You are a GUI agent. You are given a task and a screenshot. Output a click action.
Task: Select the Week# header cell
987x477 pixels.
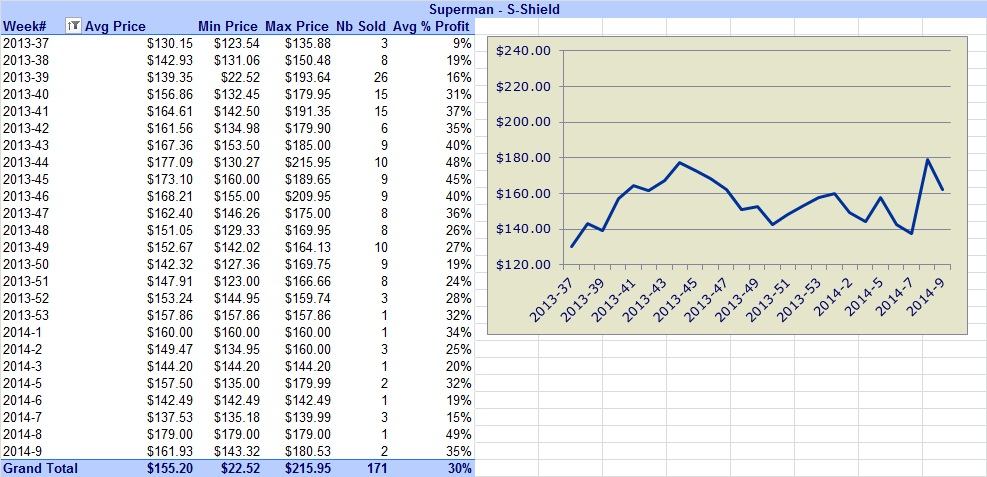point(25,26)
